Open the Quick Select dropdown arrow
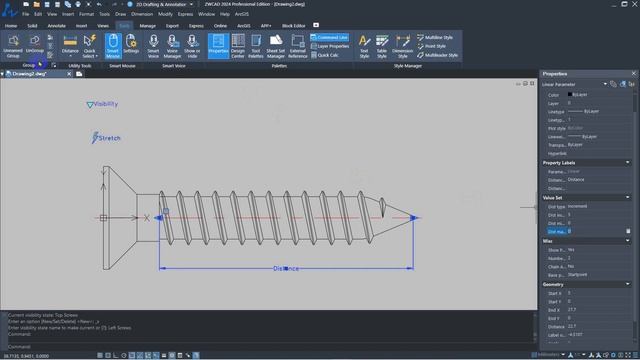 click(x=96, y=56)
